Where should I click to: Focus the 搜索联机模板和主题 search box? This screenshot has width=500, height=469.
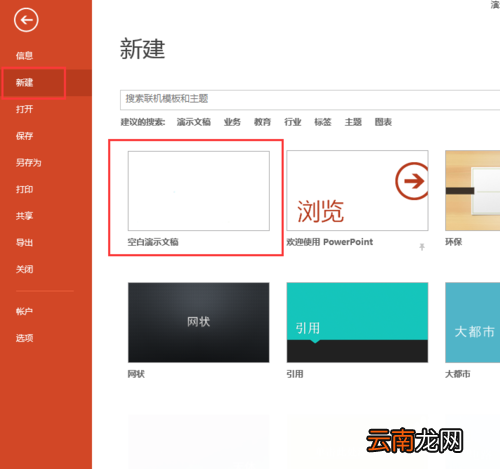pos(310,99)
